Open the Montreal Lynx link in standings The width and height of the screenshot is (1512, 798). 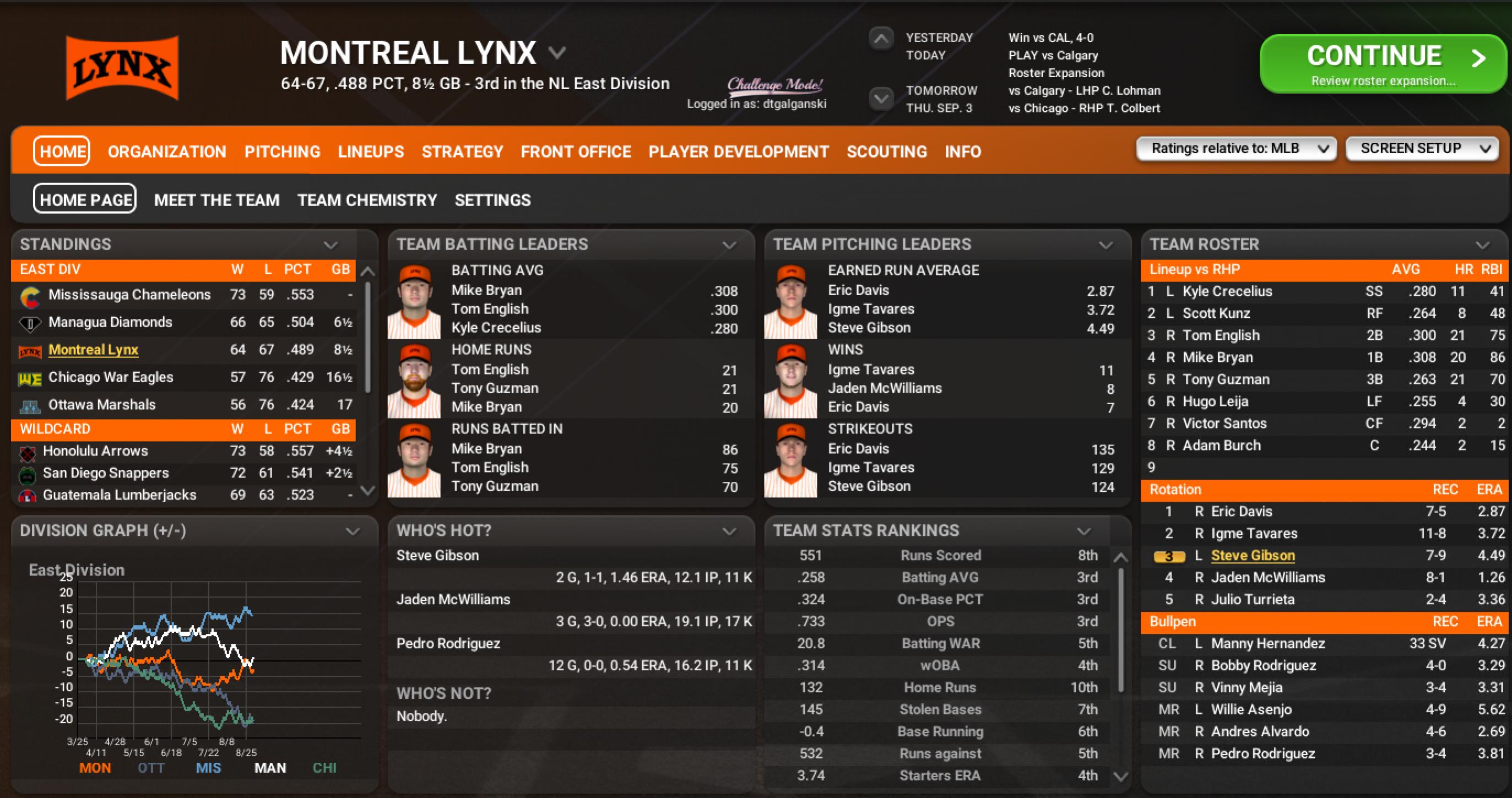click(93, 350)
